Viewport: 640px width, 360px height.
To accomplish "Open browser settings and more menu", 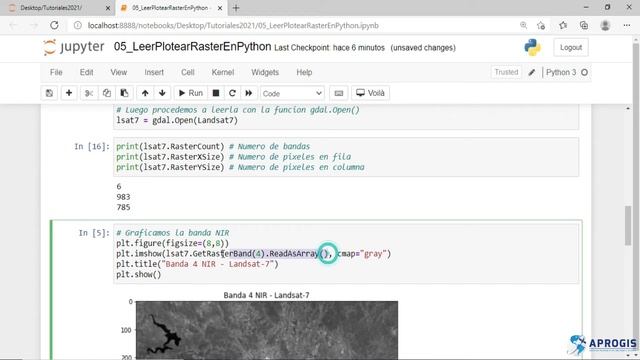I will tap(627, 25).
